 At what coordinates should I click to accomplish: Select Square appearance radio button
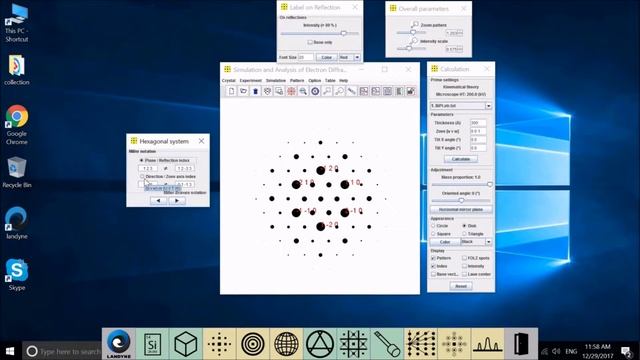[x=433, y=234]
